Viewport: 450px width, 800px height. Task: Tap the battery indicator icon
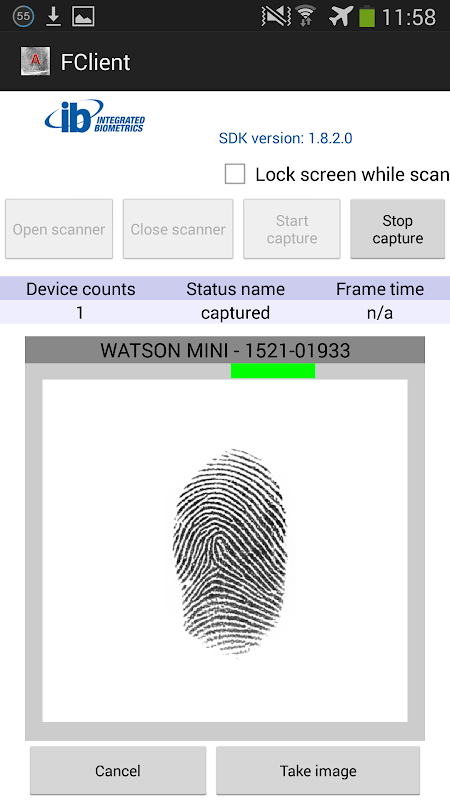click(367, 16)
